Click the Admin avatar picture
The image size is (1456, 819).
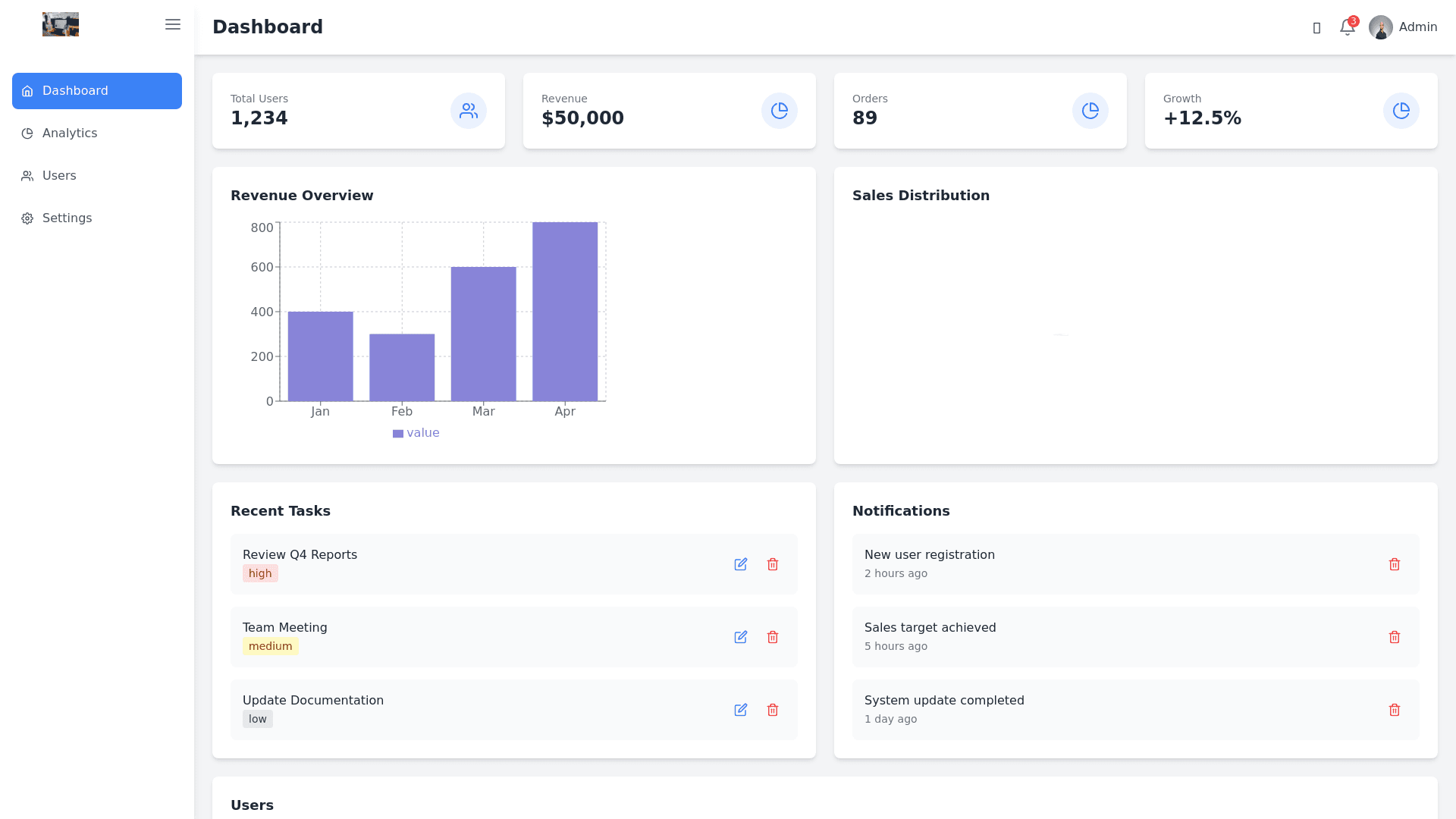1380,27
